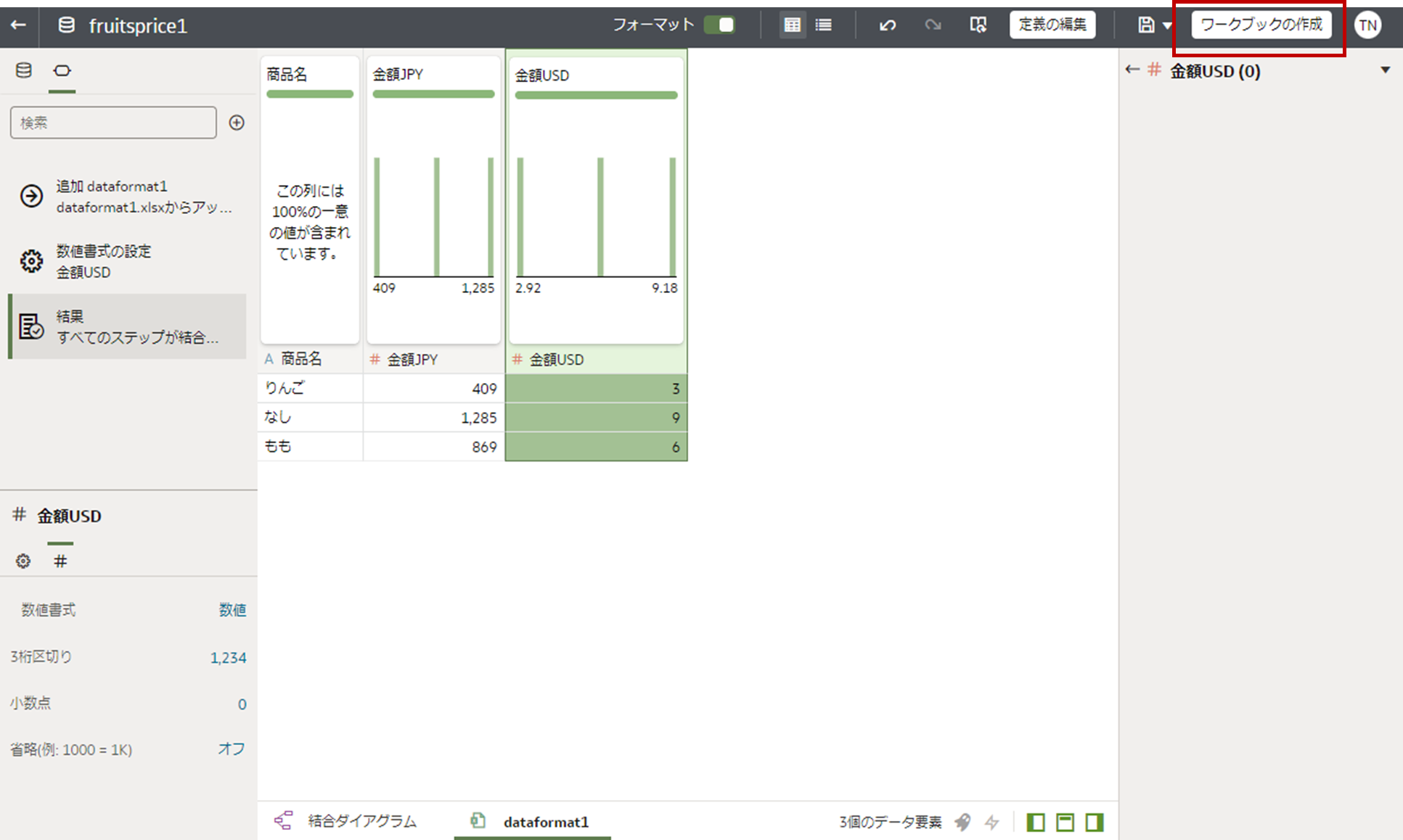The width and height of the screenshot is (1403, 840).
Task: Click the add step plus icon
Action: pos(237,123)
